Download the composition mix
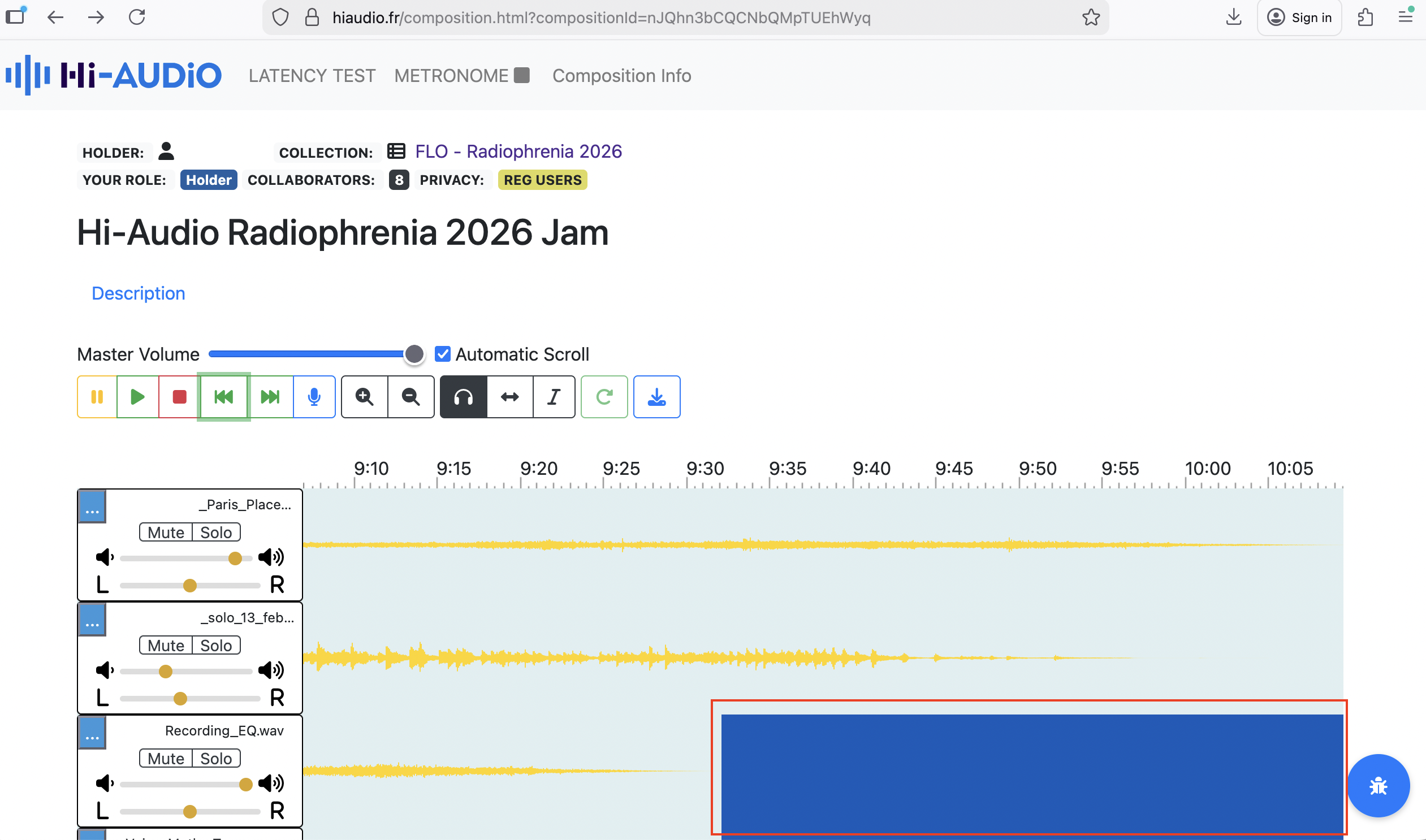The image size is (1426, 840). point(656,397)
